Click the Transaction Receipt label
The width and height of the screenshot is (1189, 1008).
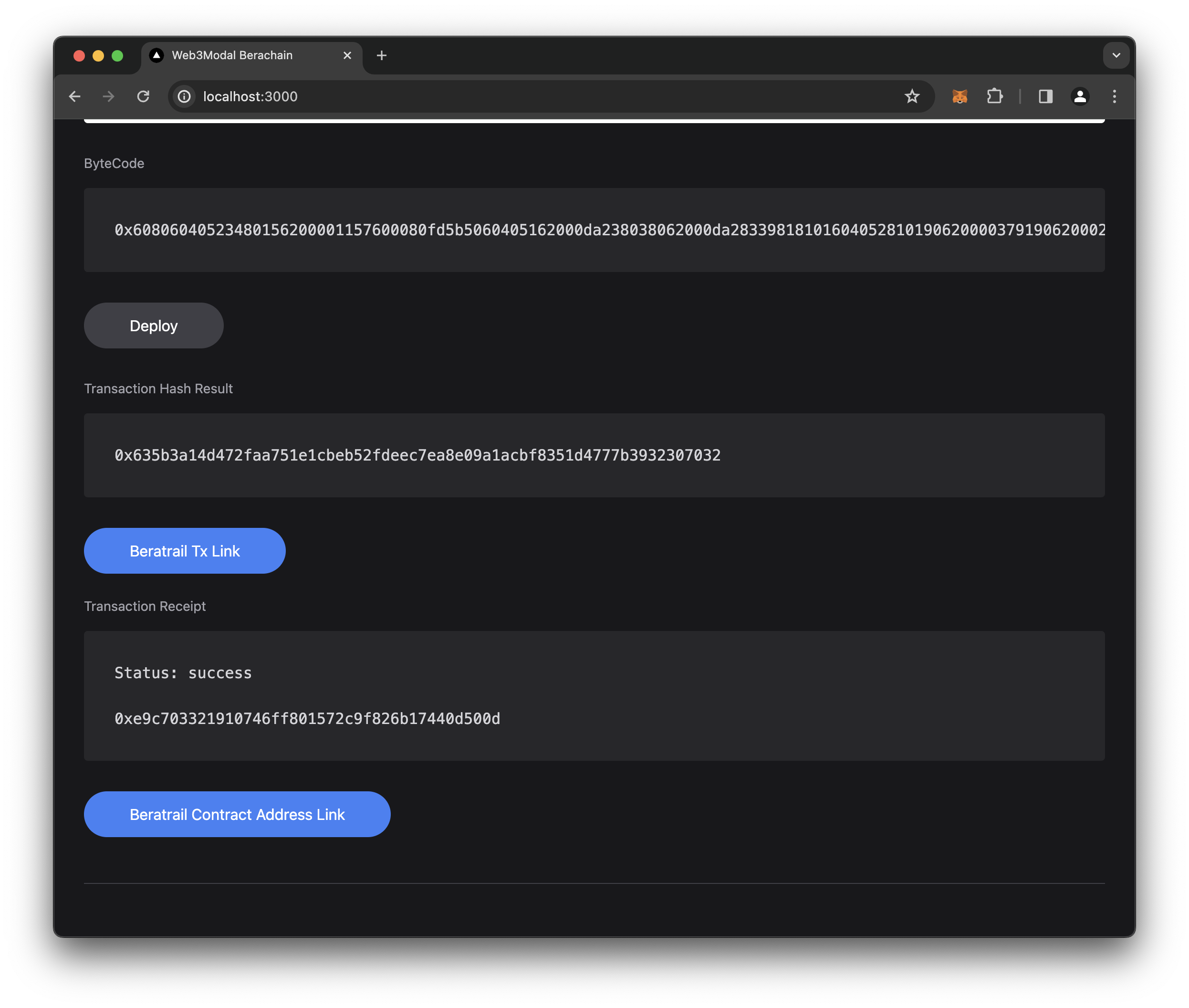pyautogui.click(x=145, y=606)
